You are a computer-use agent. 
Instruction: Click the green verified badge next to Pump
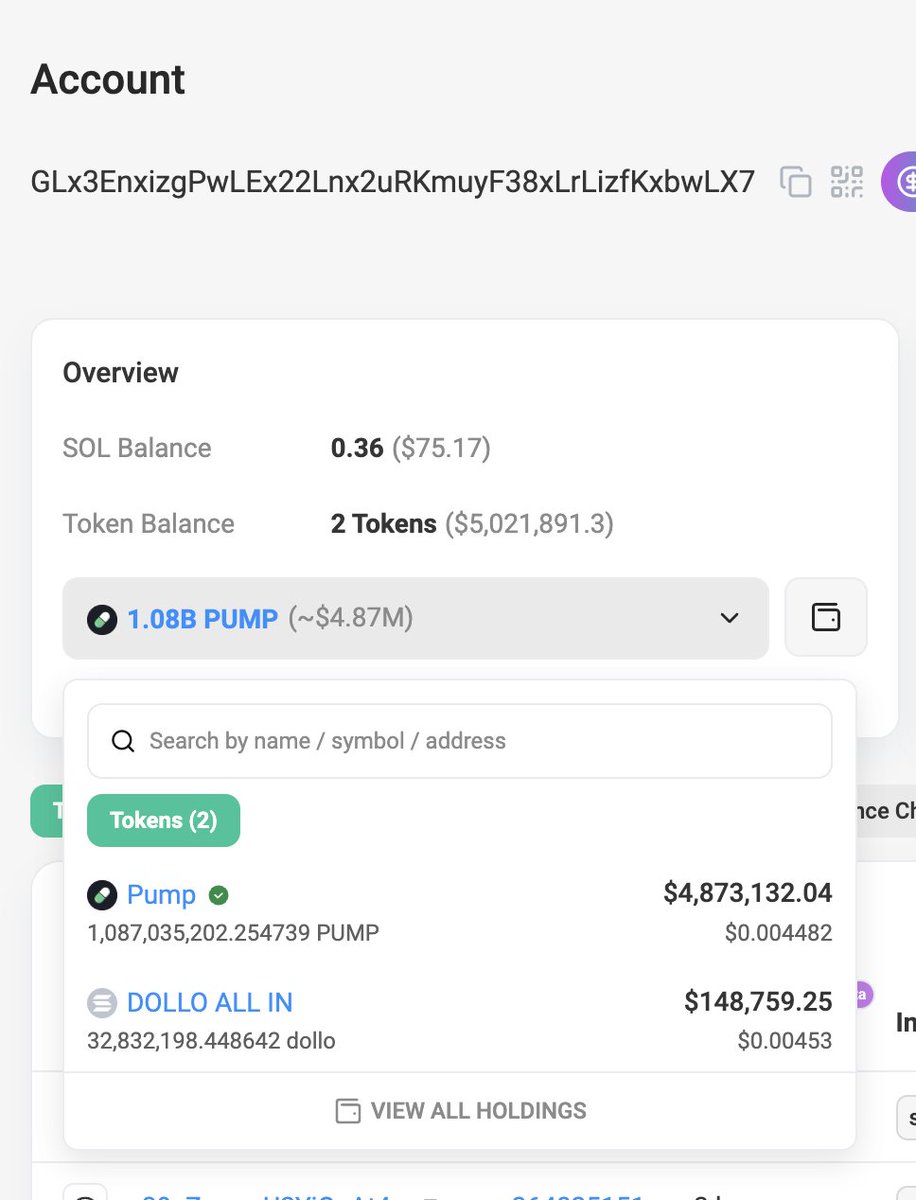click(218, 895)
